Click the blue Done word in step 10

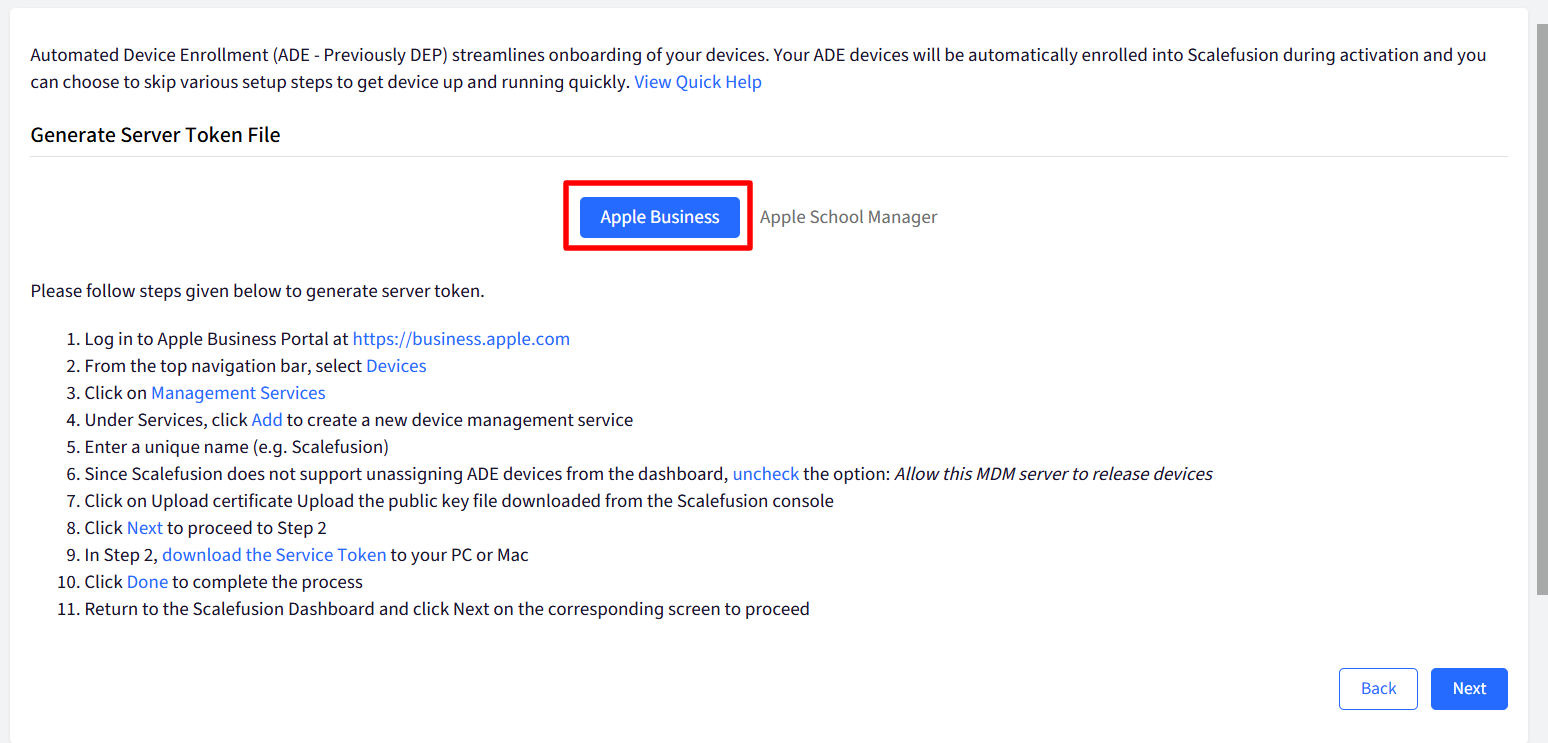147,582
